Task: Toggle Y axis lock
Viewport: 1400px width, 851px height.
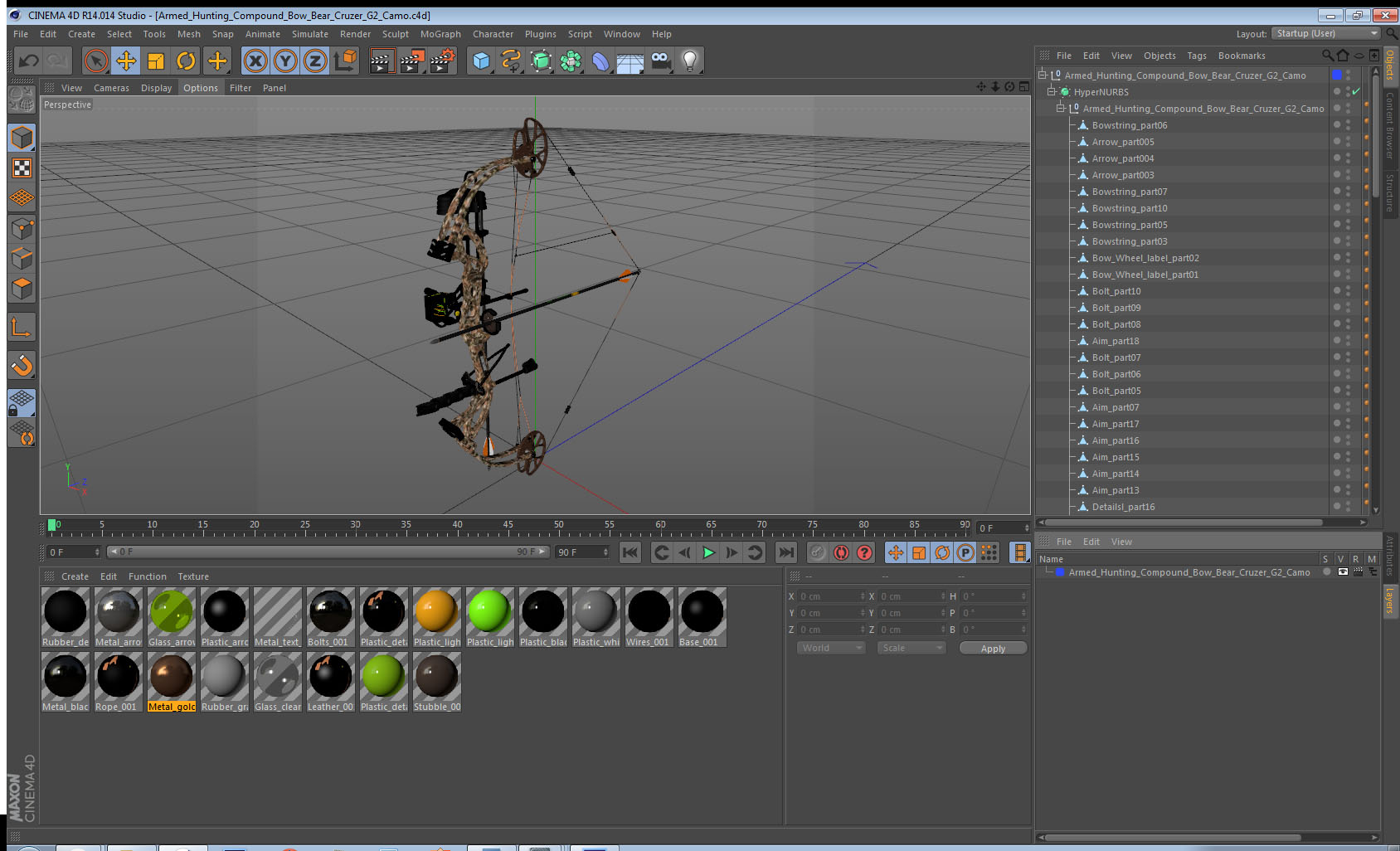Action: [285, 61]
